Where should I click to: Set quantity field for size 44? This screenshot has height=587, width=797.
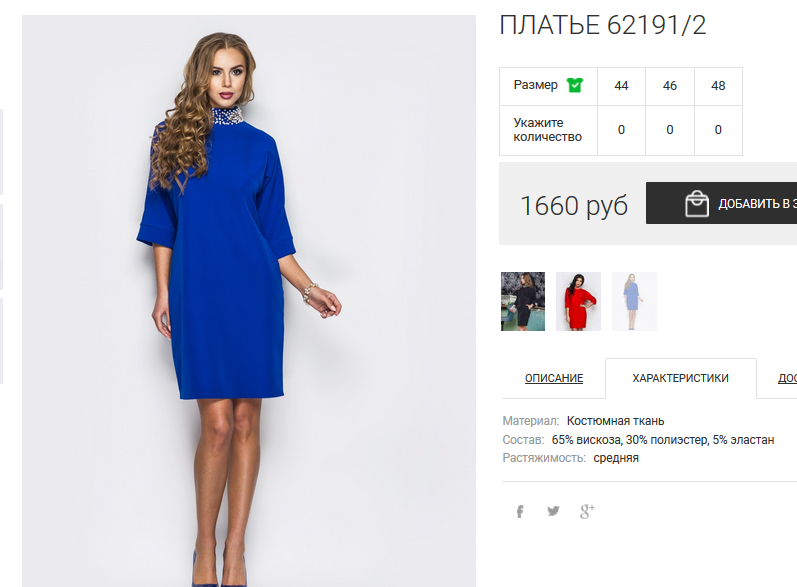[x=621, y=130]
